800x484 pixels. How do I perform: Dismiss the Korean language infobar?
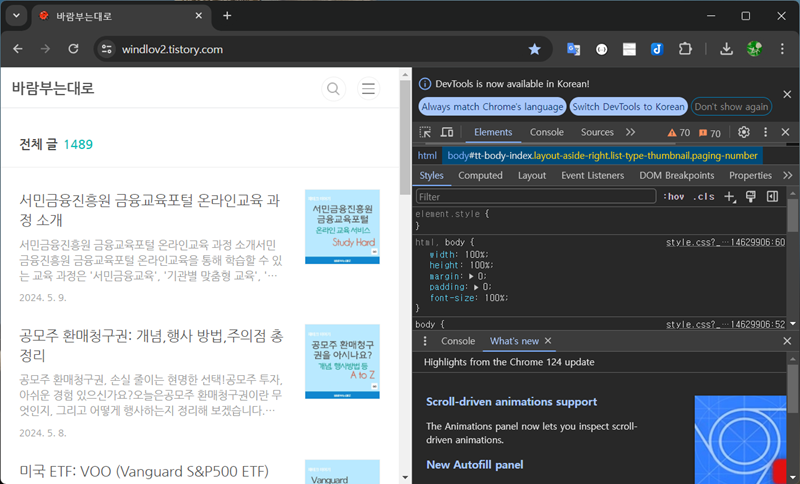click(x=787, y=94)
